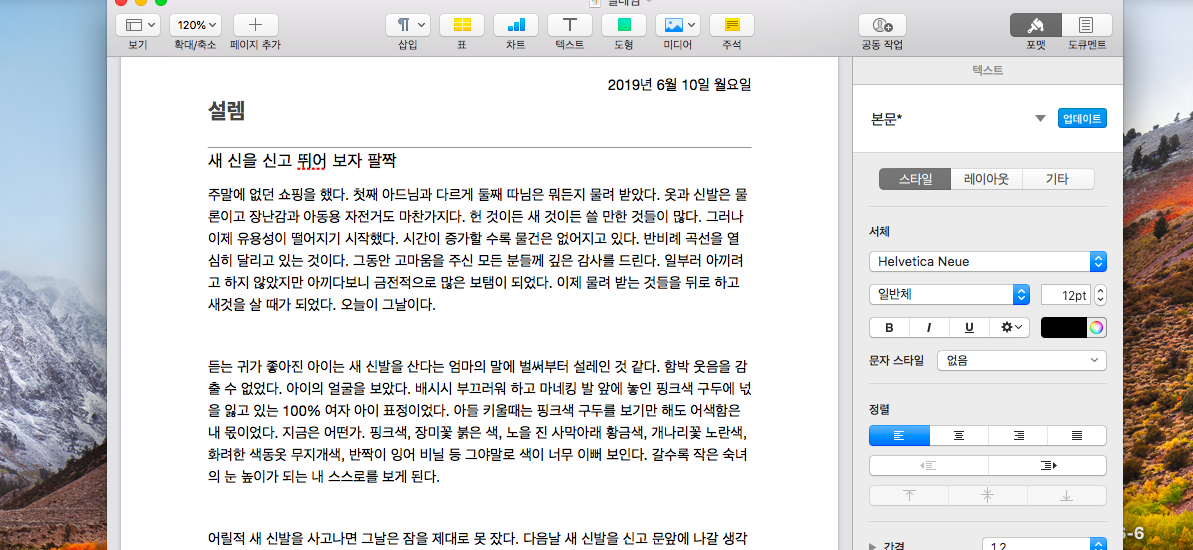Open the 삽입 insert menu
This screenshot has height=550, width=1193.
[x=408, y=25]
